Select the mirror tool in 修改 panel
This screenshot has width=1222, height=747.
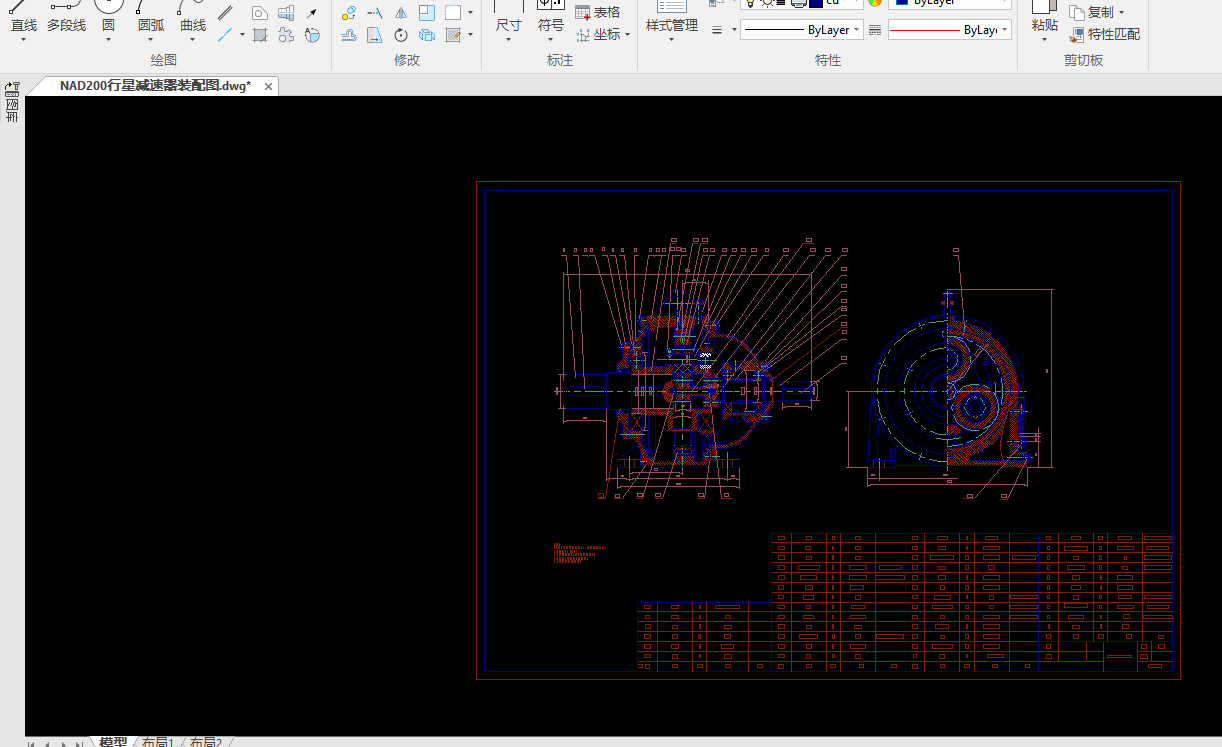point(400,13)
